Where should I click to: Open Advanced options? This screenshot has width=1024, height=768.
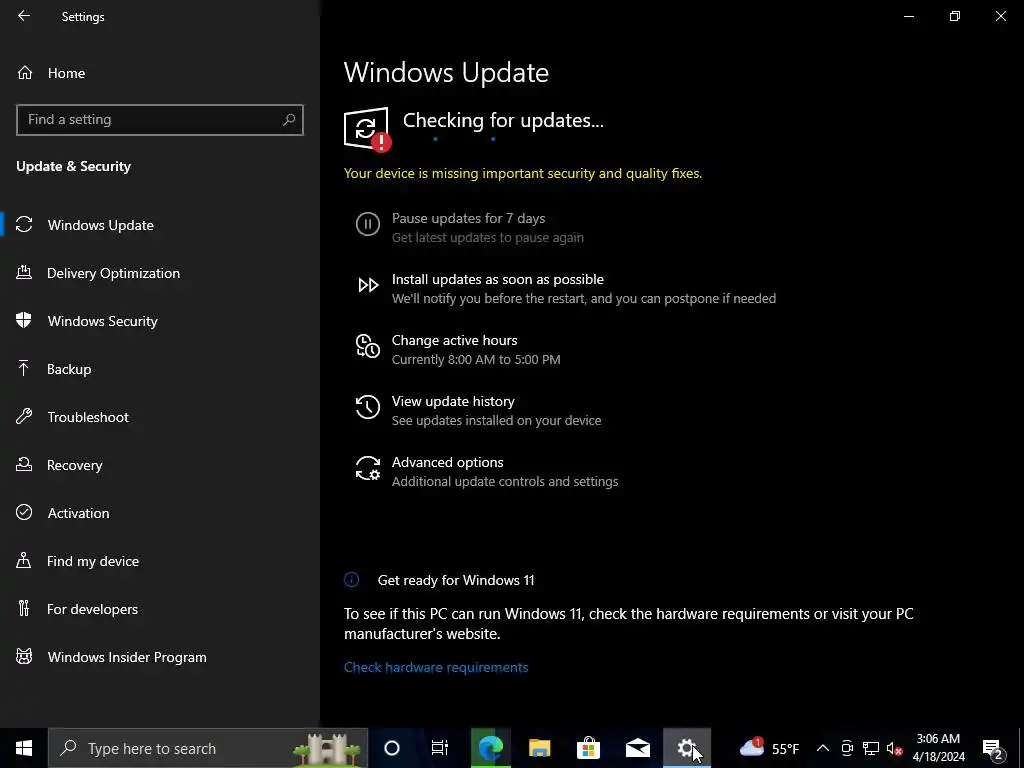[447, 462]
